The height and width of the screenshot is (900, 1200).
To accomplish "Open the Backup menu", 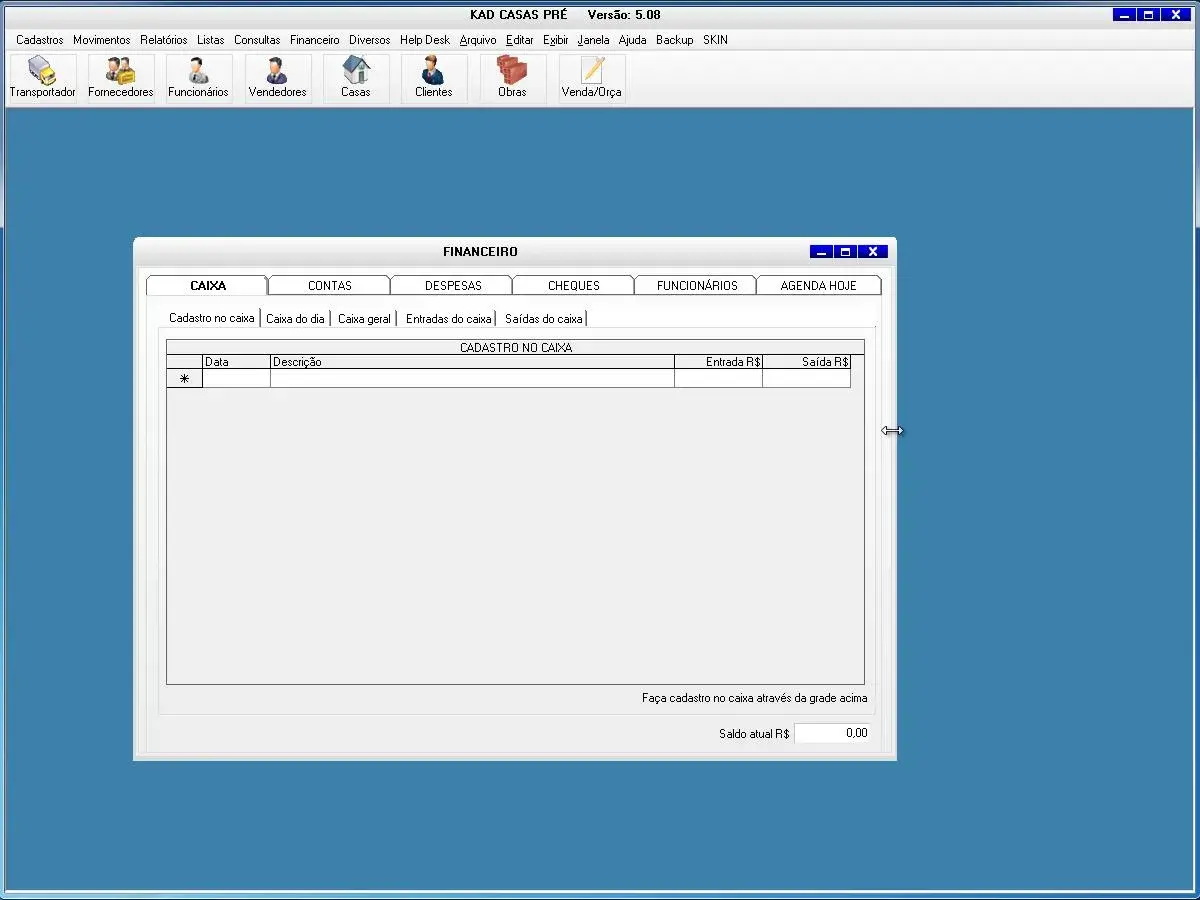I will coord(675,40).
